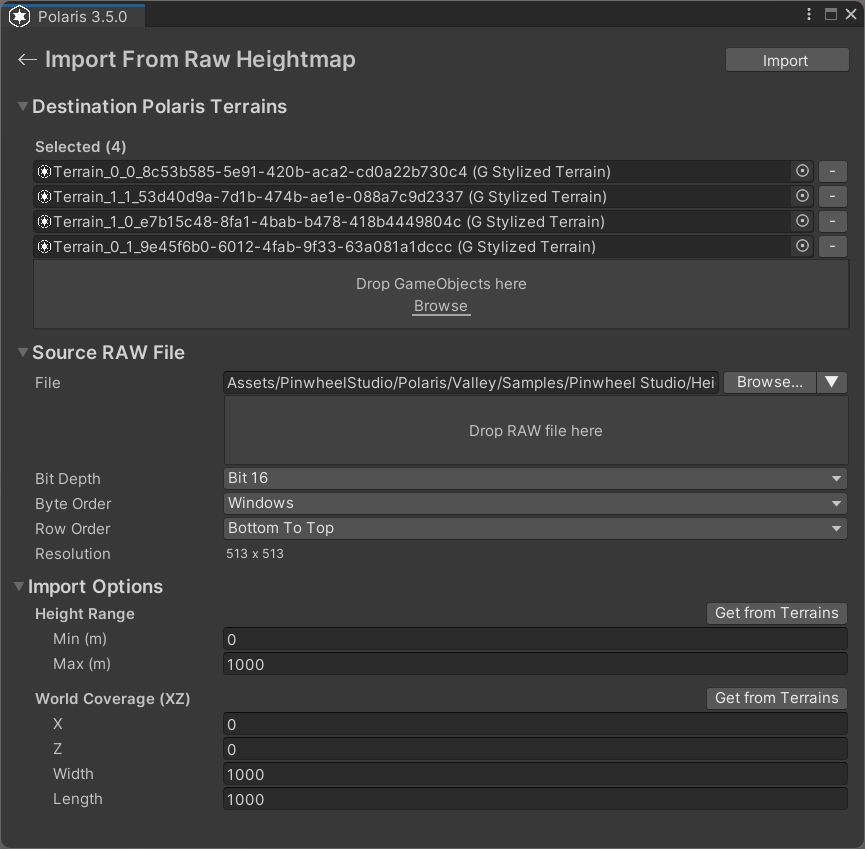Click the Z coverage input field
The image size is (865, 849).
pyautogui.click(x=535, y=749)
